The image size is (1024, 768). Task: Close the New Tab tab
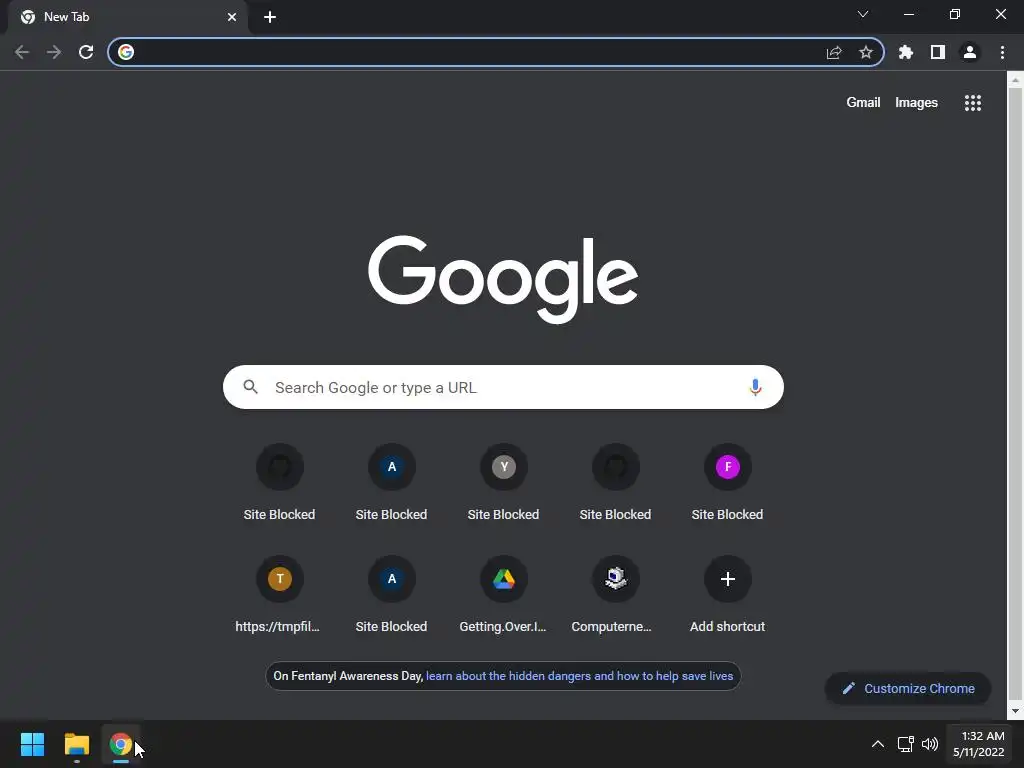[232, 17]
